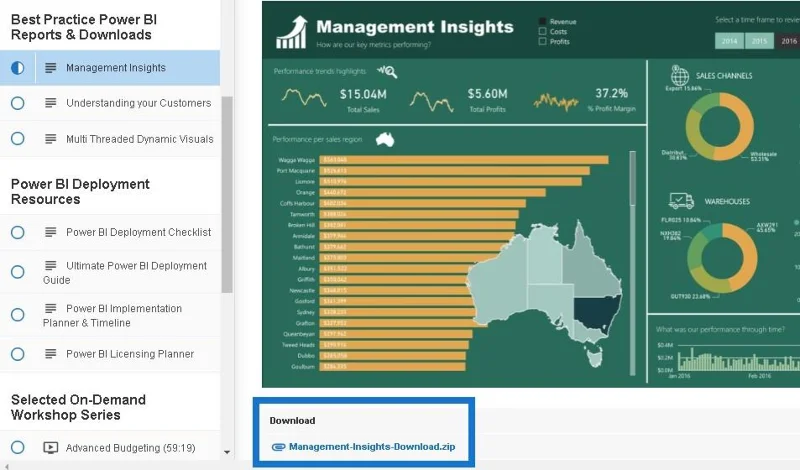Click half-filled progress circle for Management Insights
Screen dimensions: 800x470
click(x=17, y=68)
